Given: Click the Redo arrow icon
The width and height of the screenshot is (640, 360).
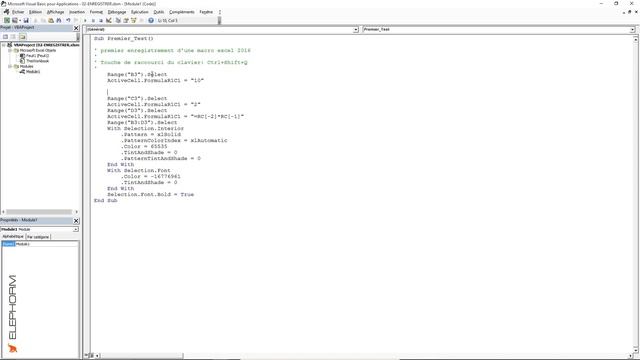Looking at the screenshot, I should [x=76, y=20].
